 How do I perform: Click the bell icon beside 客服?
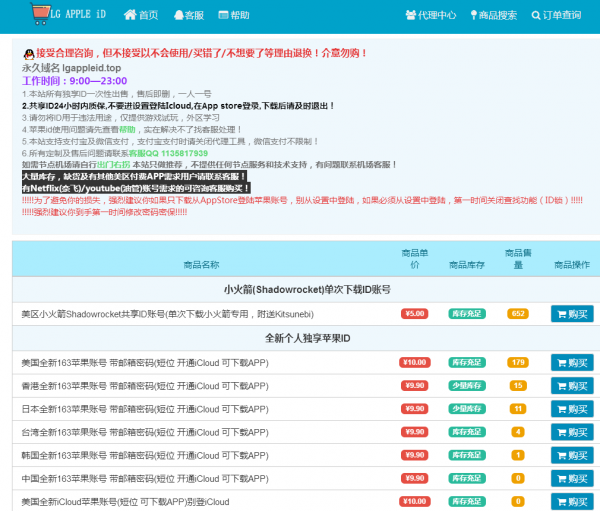point(179,15)
